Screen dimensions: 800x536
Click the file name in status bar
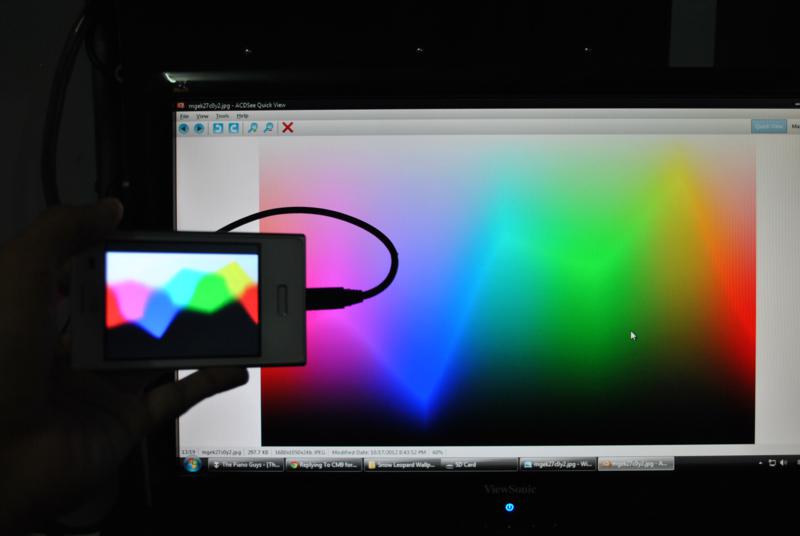220,452
